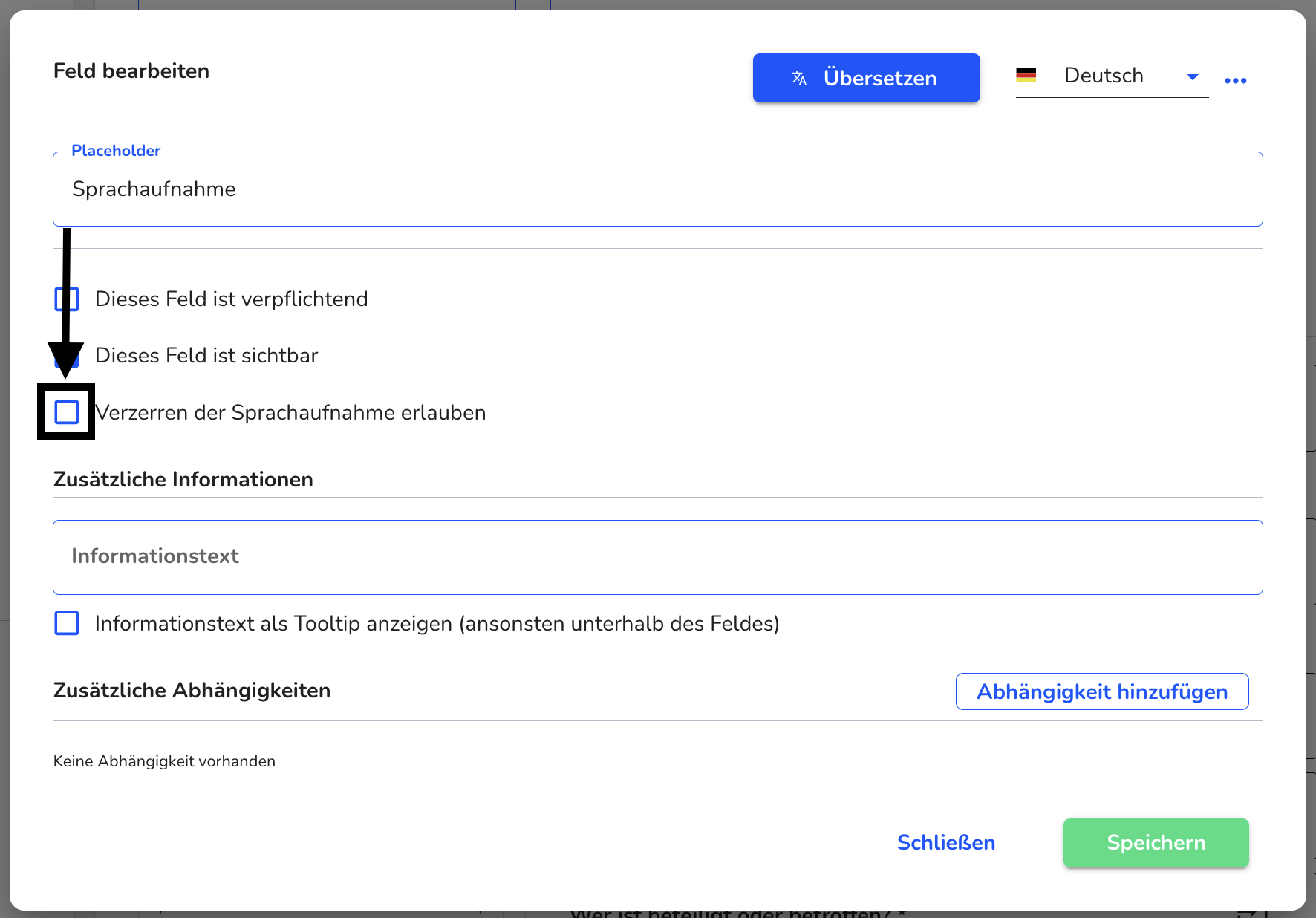Click the German flag icon

[1026, 75]
